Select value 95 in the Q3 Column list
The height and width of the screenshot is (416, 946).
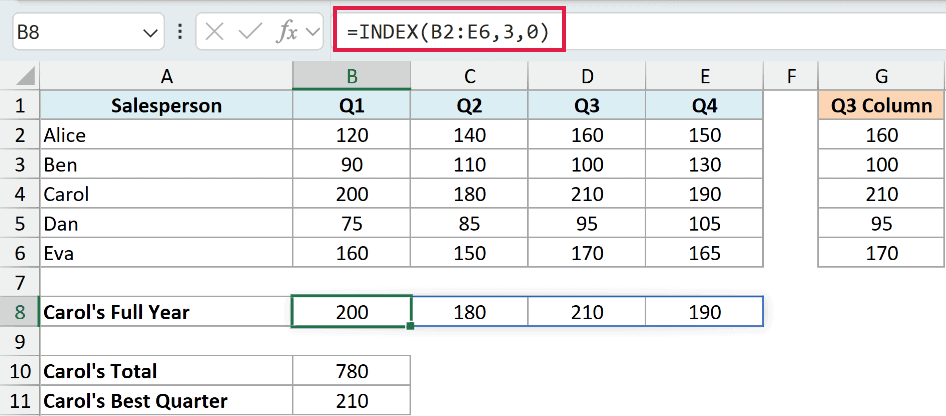pyautogui.click(x=881, y=224)
